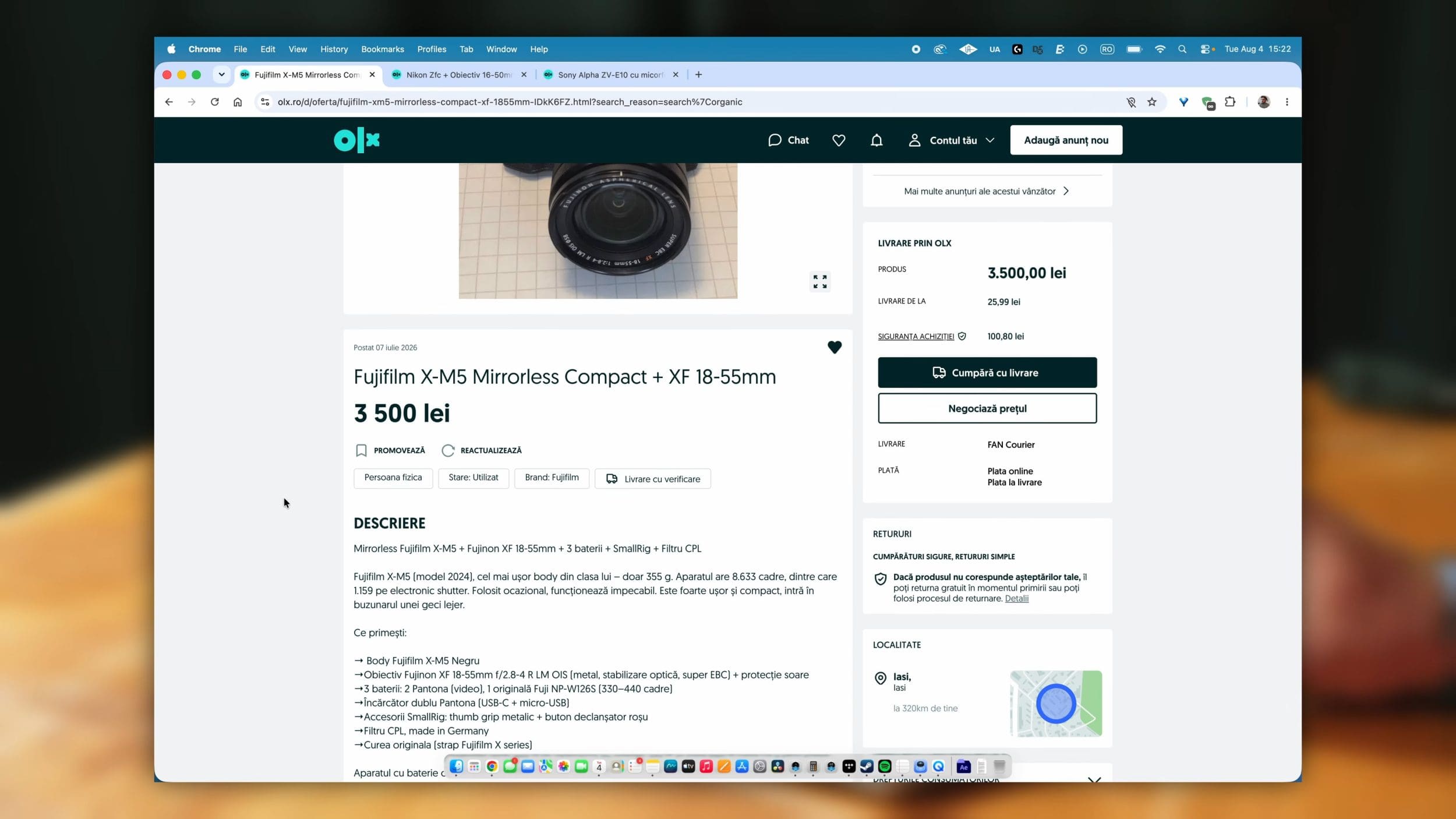
Task: Click the PROMOVEAZĂ bookmark icon
Action: pyautogui.click(x=361, y=450)
